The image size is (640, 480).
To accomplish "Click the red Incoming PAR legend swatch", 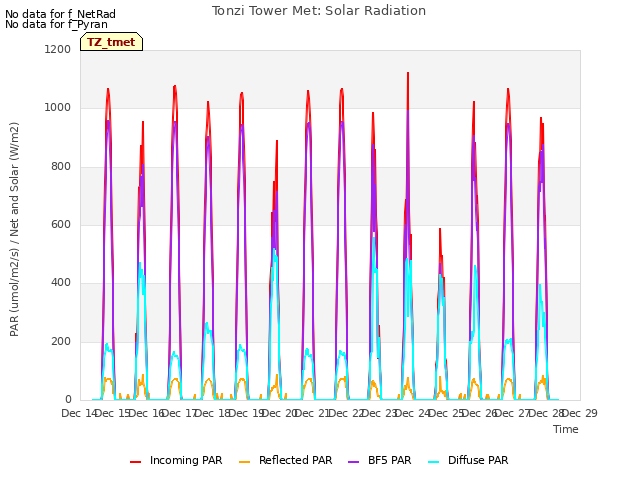I will (136, 462).
